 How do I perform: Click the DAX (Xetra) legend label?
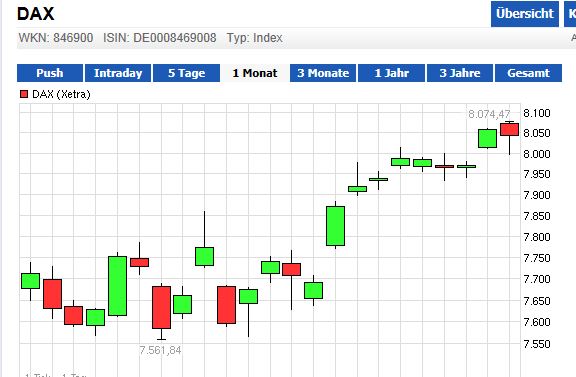click(61, 94)
